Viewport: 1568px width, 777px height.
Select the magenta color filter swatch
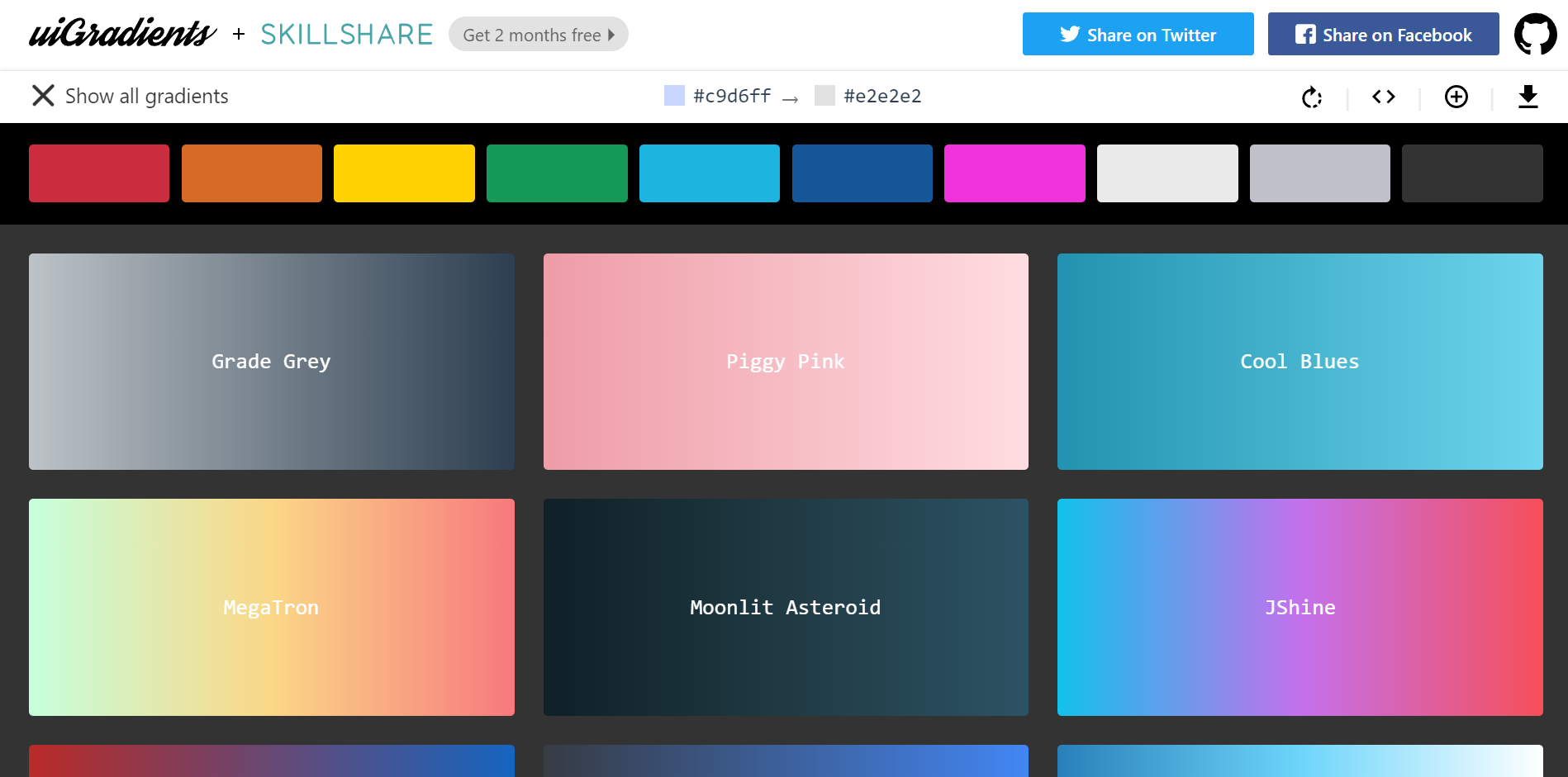[x=1014, y=173]
